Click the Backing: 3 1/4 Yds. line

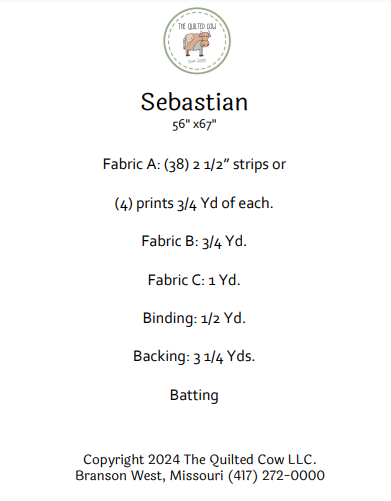coord(194,356)
